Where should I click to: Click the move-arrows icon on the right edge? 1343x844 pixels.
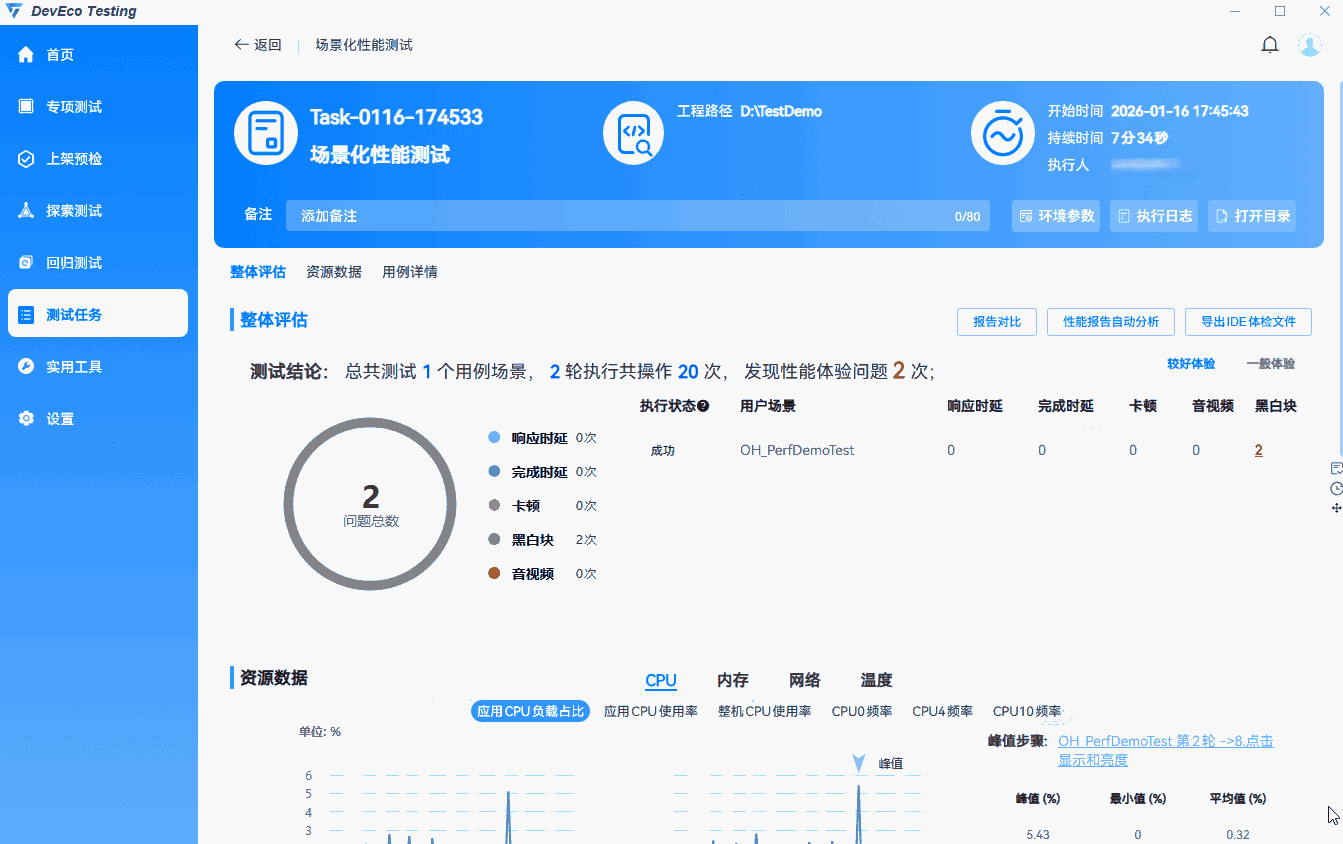1336,508
